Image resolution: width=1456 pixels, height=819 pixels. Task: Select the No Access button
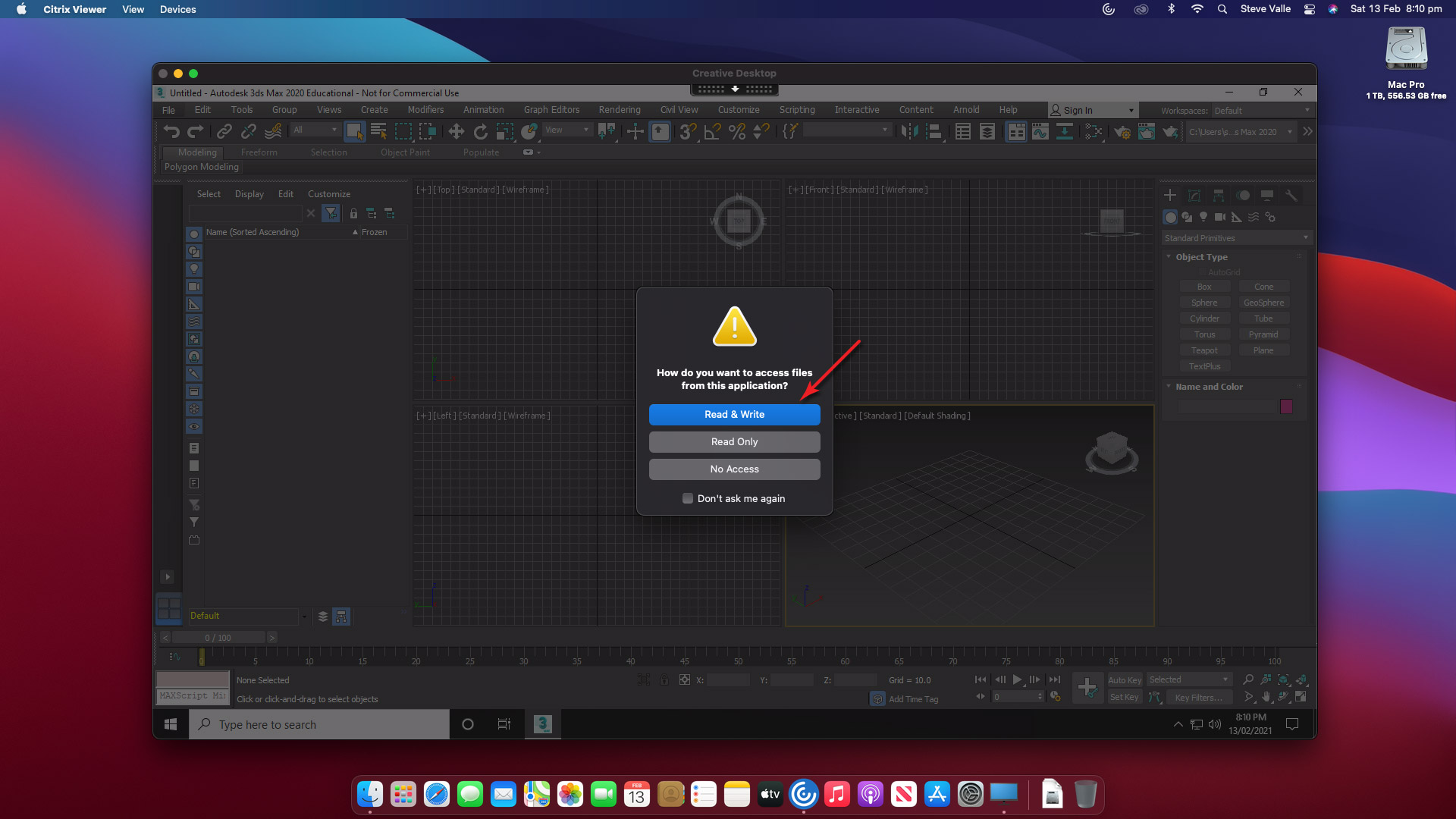733,469
